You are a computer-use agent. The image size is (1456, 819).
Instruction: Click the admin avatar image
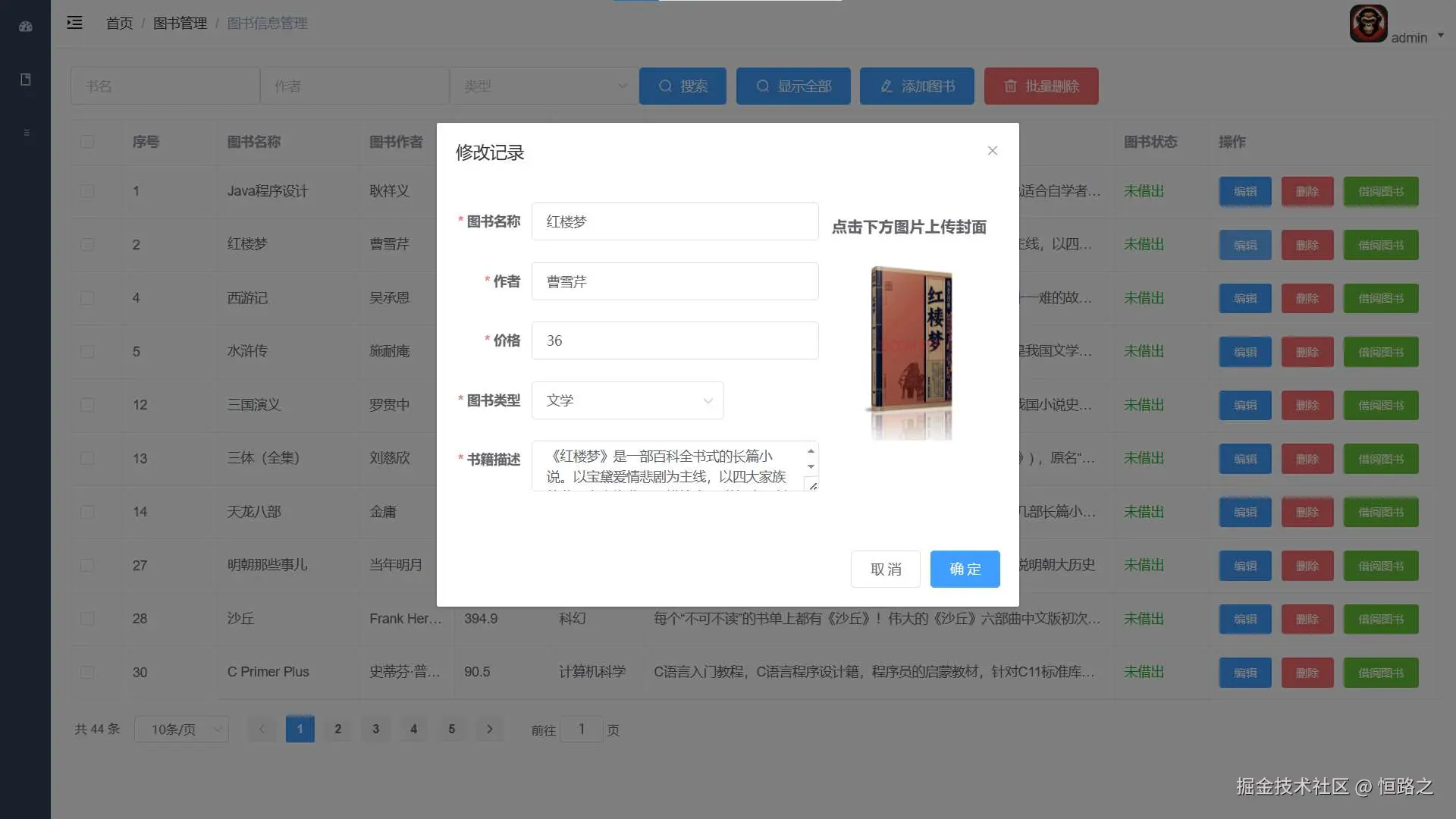click(1368, 24)
